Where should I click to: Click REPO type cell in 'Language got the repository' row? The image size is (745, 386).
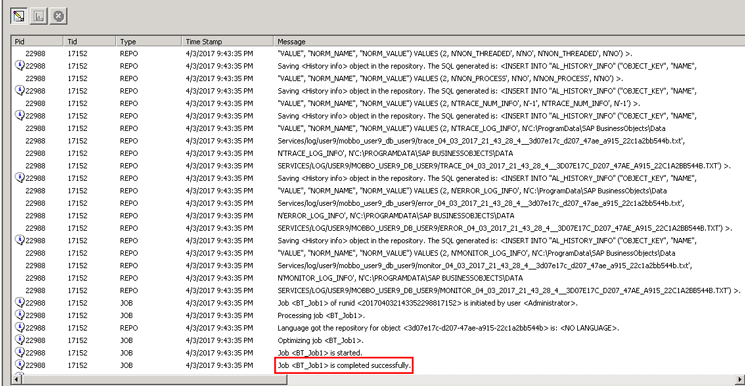[x=129, y=327]
